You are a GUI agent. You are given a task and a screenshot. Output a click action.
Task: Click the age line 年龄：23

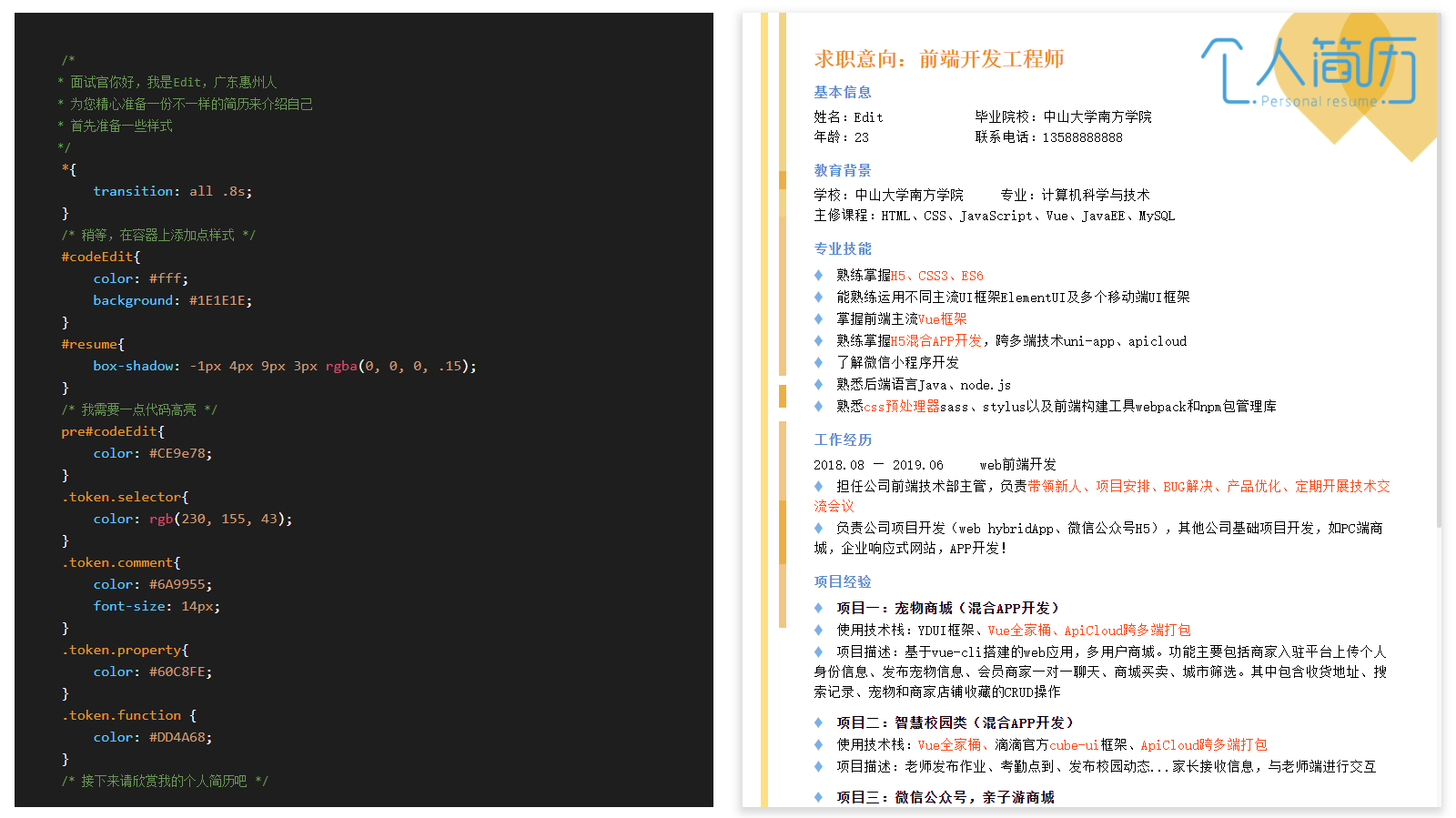(841, 137)
